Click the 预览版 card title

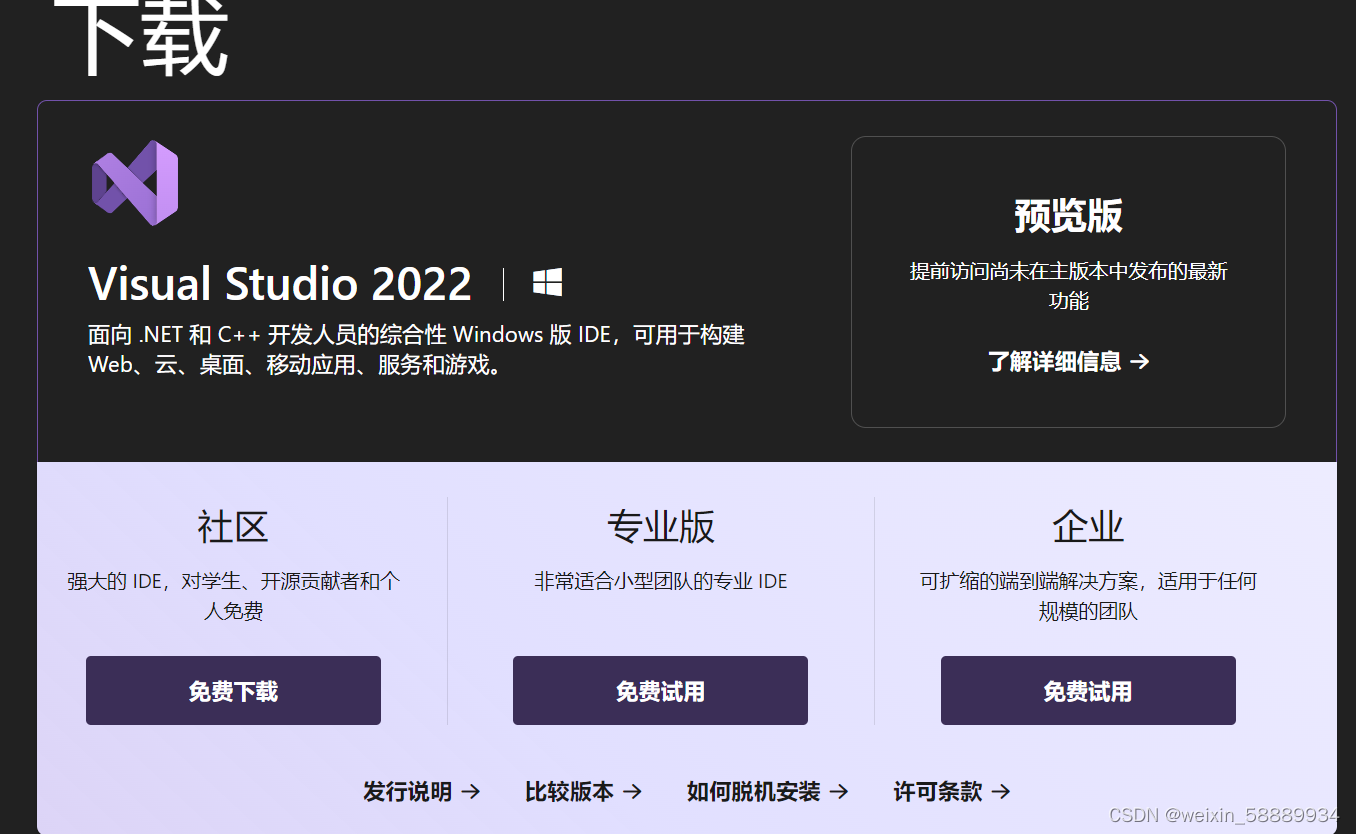coord(1068,216)
